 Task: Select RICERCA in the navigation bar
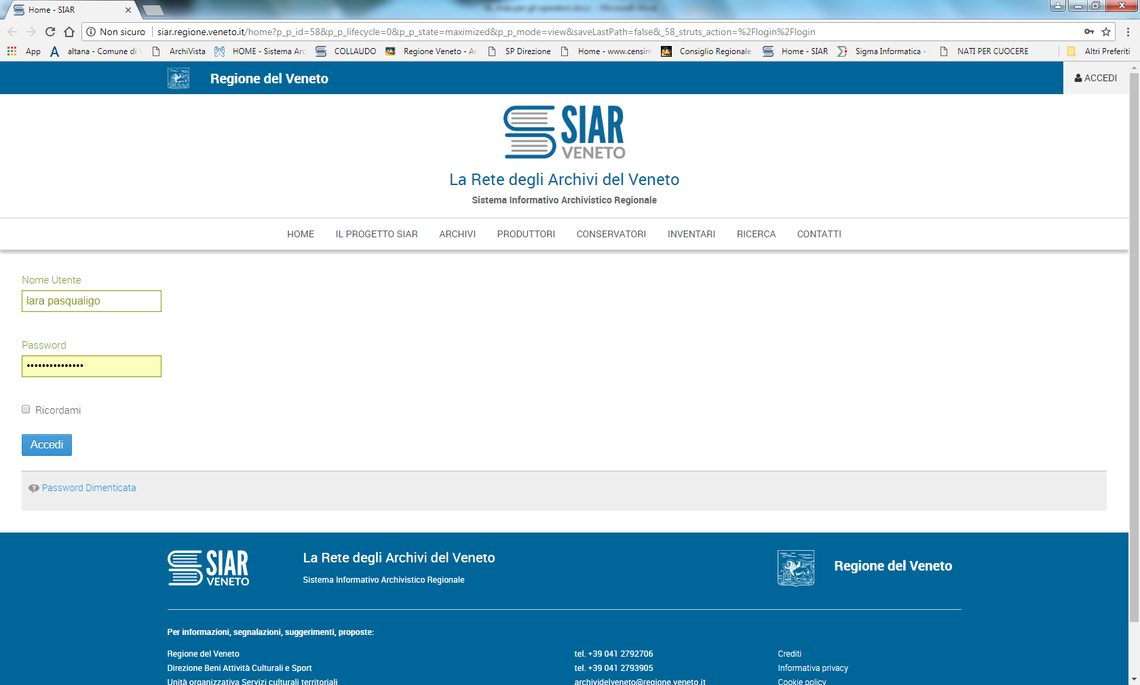pyautogui.click(x=756, y=234)
